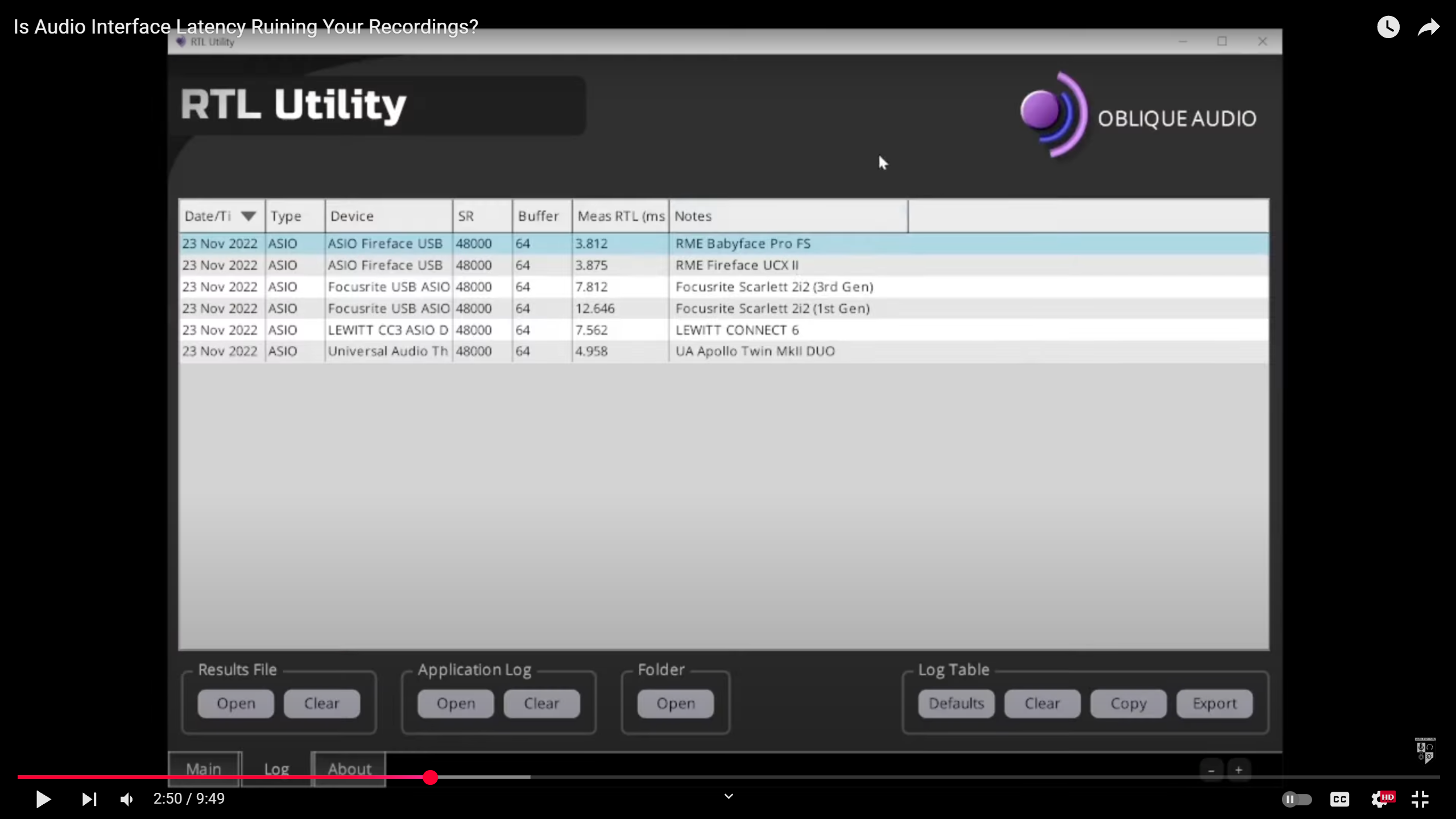Clear the Log Table
The width and height of the screenshot is (1456, 819).
coord(1043,704)
